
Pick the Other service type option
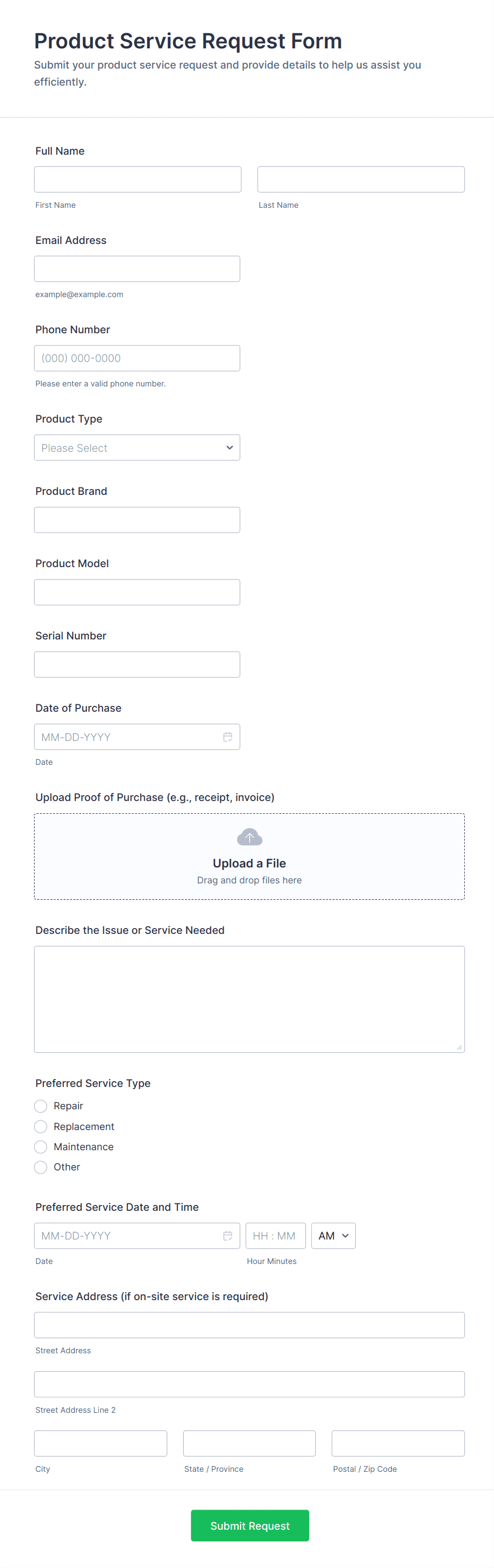pyautogui.click(x=41, y=1166)
